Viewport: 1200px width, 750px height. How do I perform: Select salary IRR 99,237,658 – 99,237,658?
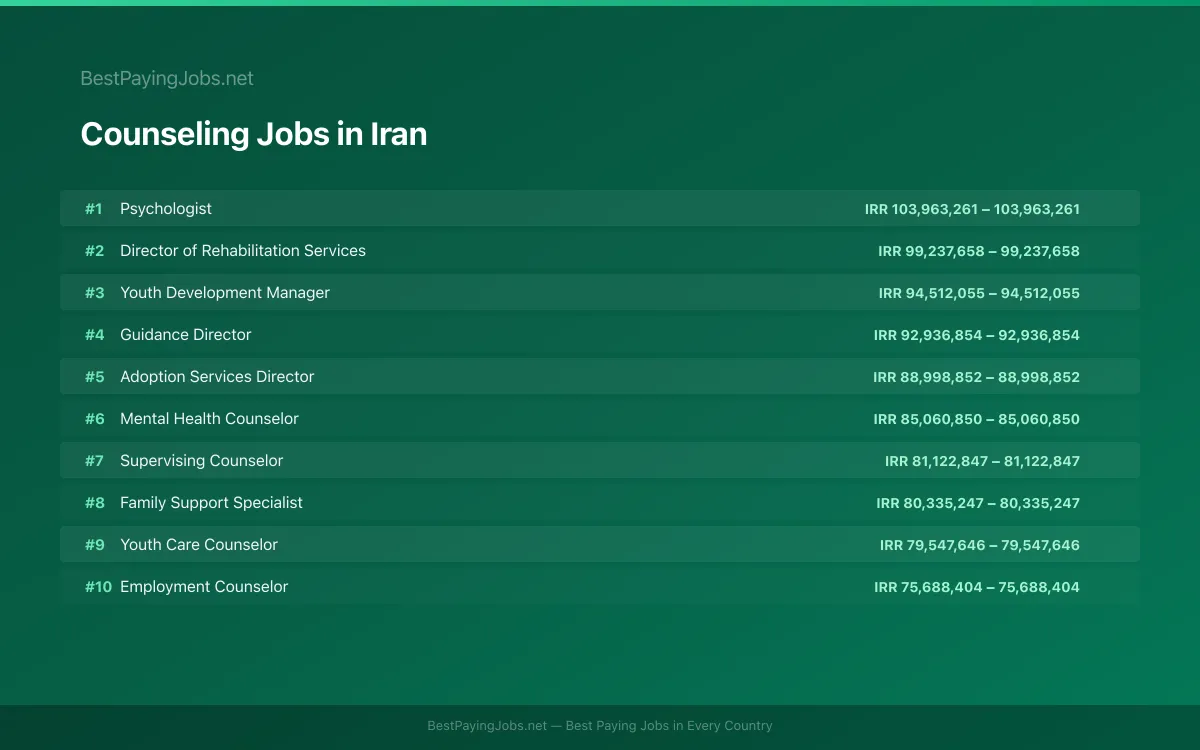click(979, 251)
